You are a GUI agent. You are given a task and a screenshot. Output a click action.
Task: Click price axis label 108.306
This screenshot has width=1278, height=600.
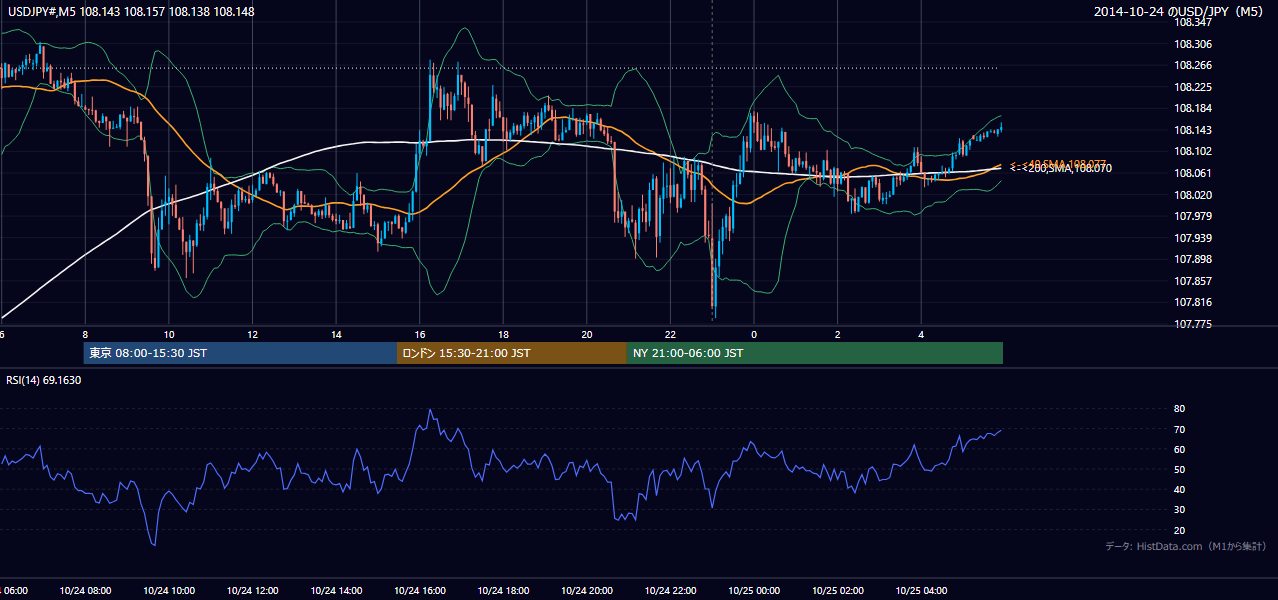(x=1192, y=44)
